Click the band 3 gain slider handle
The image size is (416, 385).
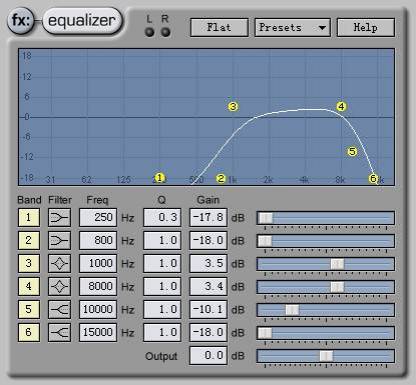(337, 264)
